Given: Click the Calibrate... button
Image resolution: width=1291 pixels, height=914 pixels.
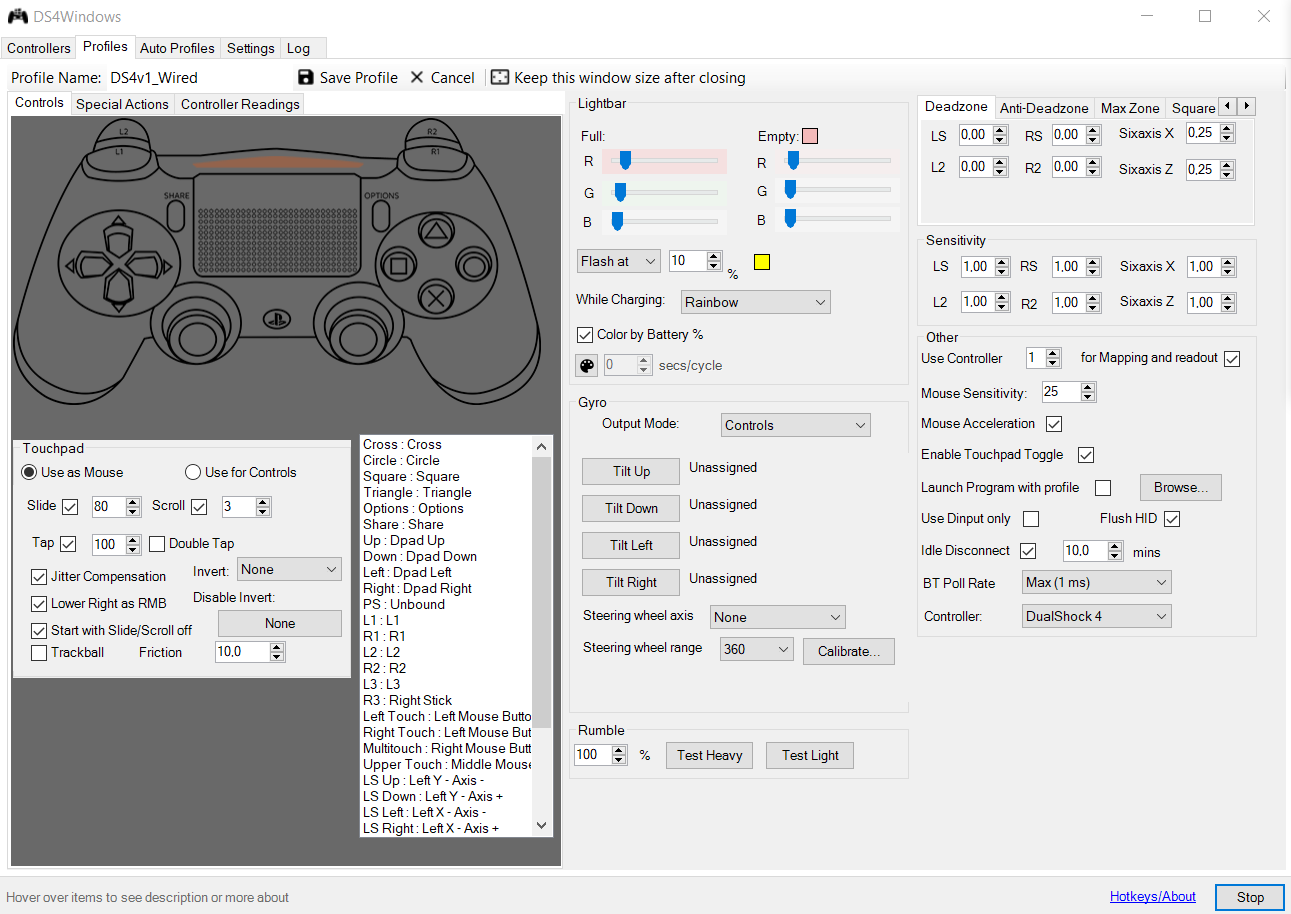Looking at the screenshot, I should click(x=849, y=651).
